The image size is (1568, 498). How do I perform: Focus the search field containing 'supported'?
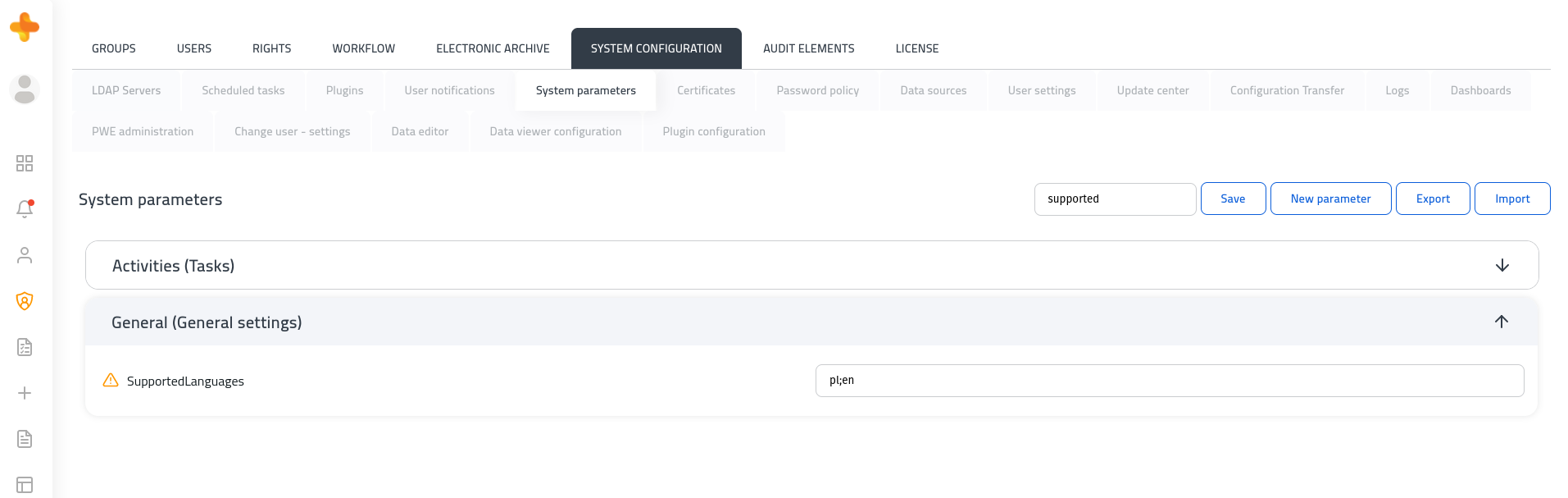click(1115, 199)
